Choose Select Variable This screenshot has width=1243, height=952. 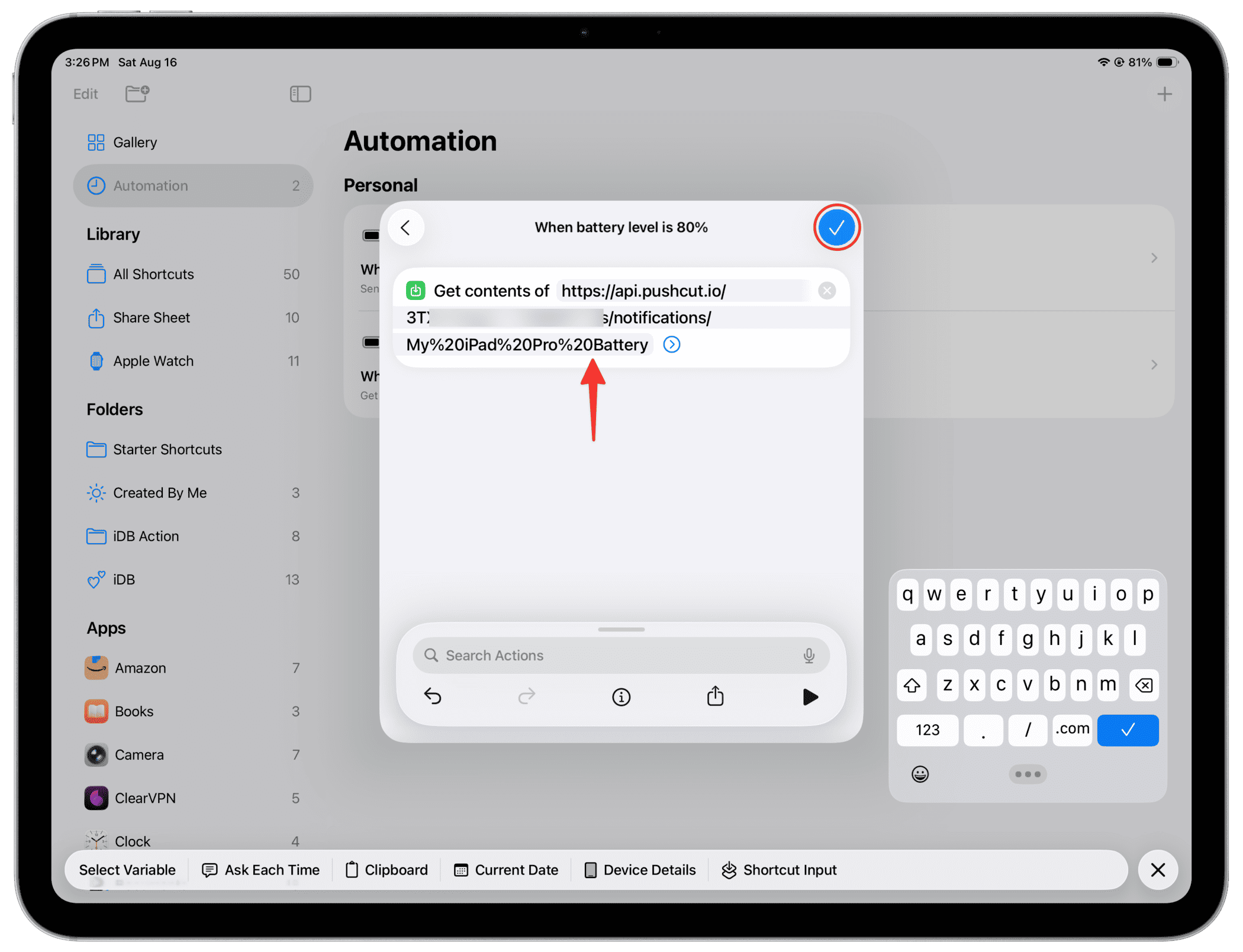point(127,869)
